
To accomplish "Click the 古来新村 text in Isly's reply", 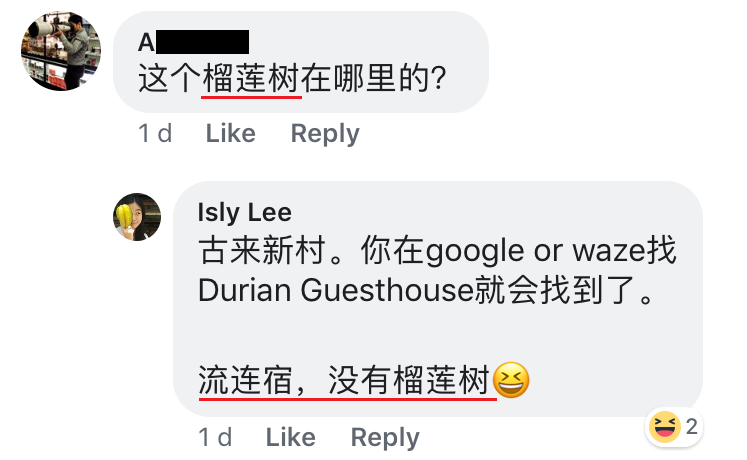I will [x=262, y=250].
